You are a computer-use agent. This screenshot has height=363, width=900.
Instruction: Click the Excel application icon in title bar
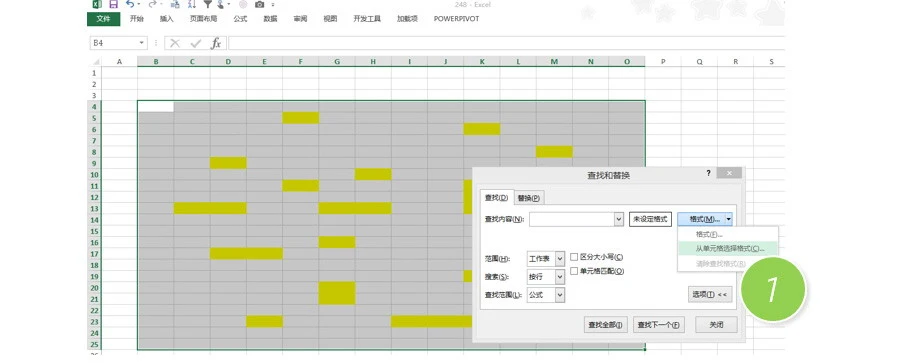click(96, 4)
